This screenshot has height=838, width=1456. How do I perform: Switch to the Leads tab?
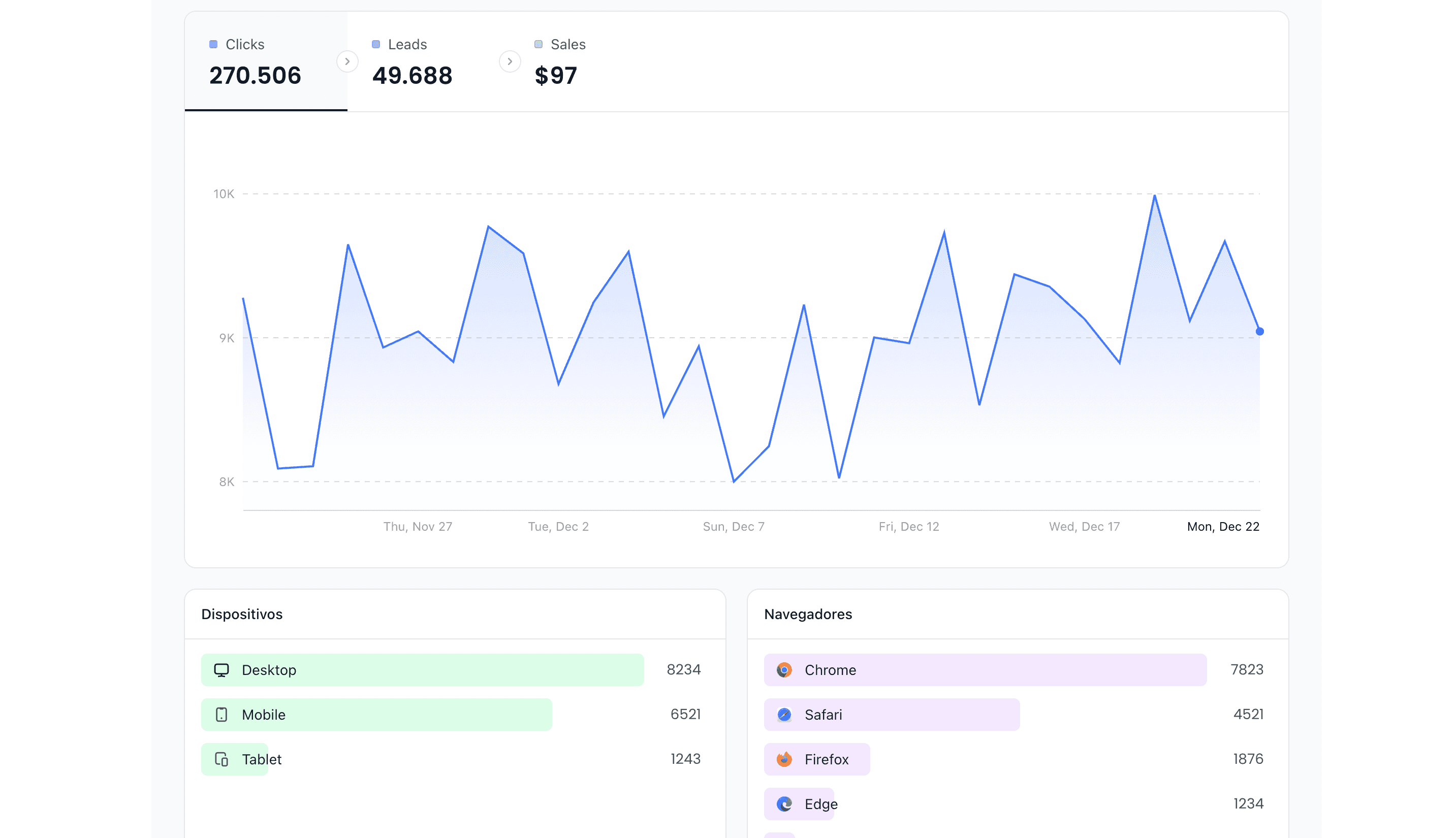click(428, 61)
